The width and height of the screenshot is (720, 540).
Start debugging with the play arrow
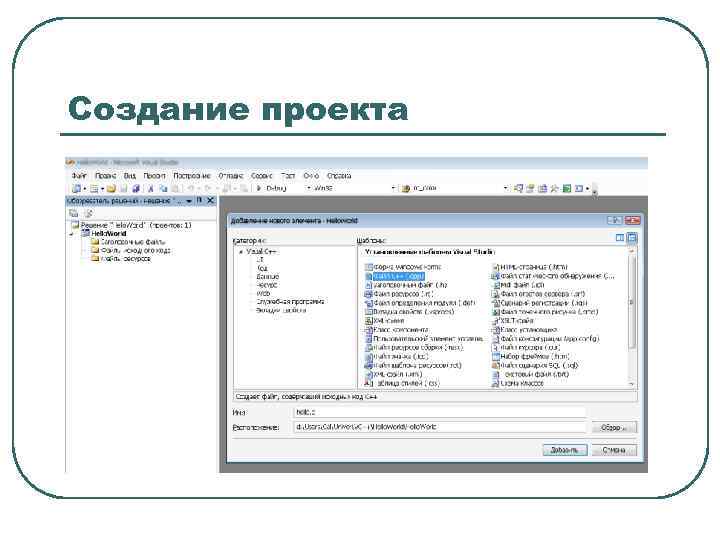[259, 188]
